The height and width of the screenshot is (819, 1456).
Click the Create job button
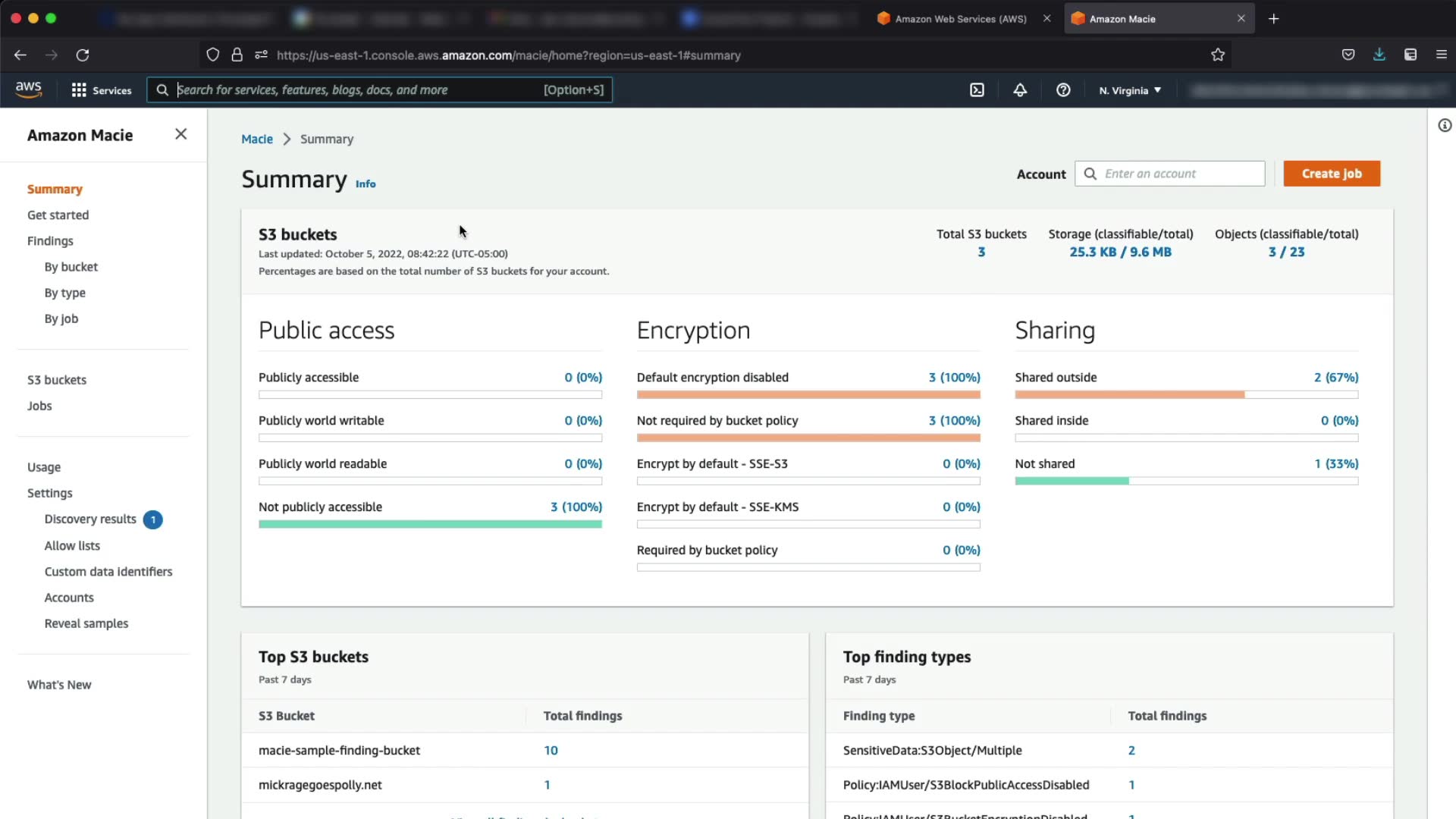[x=1331, y=174]
